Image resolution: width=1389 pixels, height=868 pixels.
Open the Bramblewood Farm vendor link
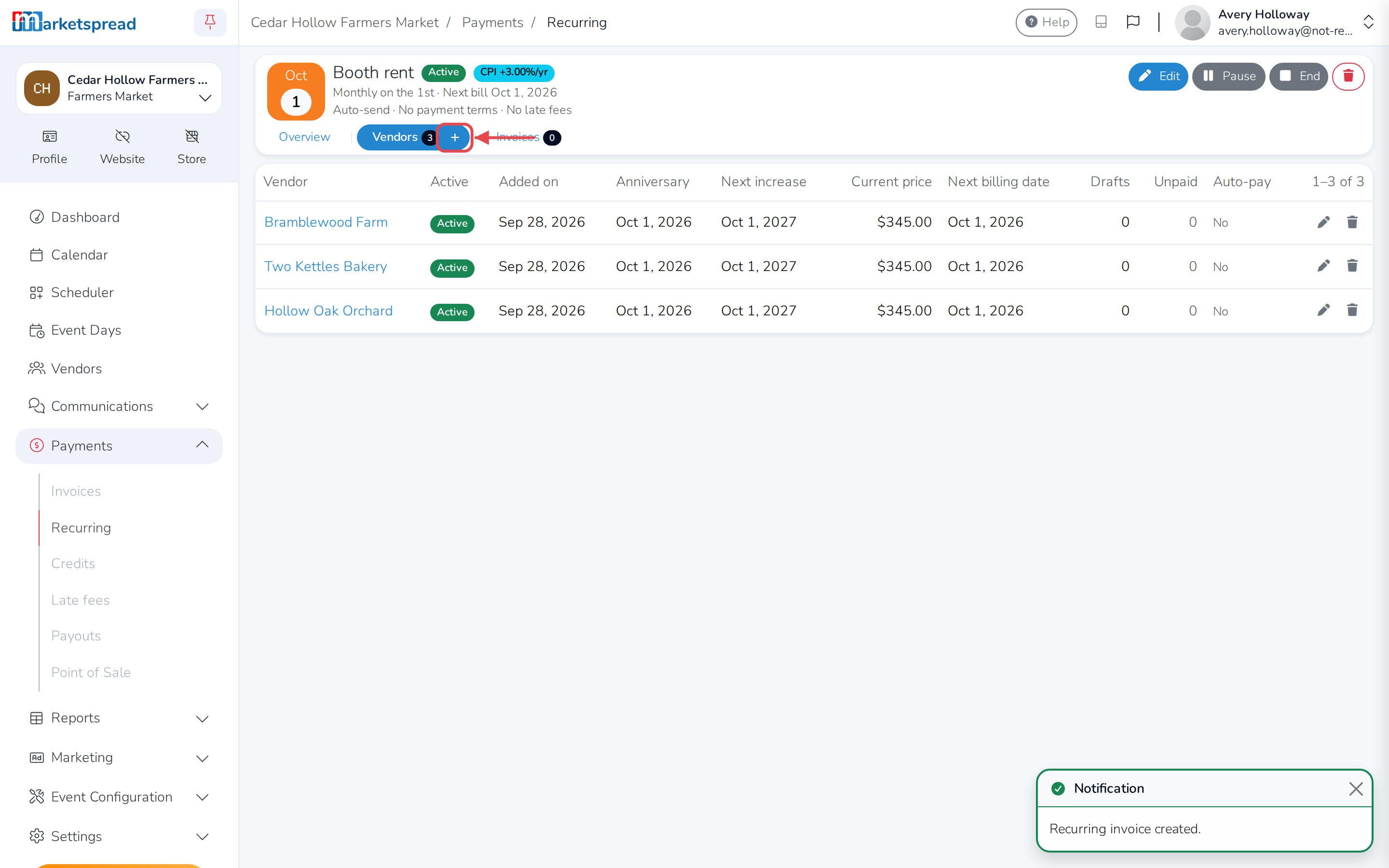tap(326, 222)
